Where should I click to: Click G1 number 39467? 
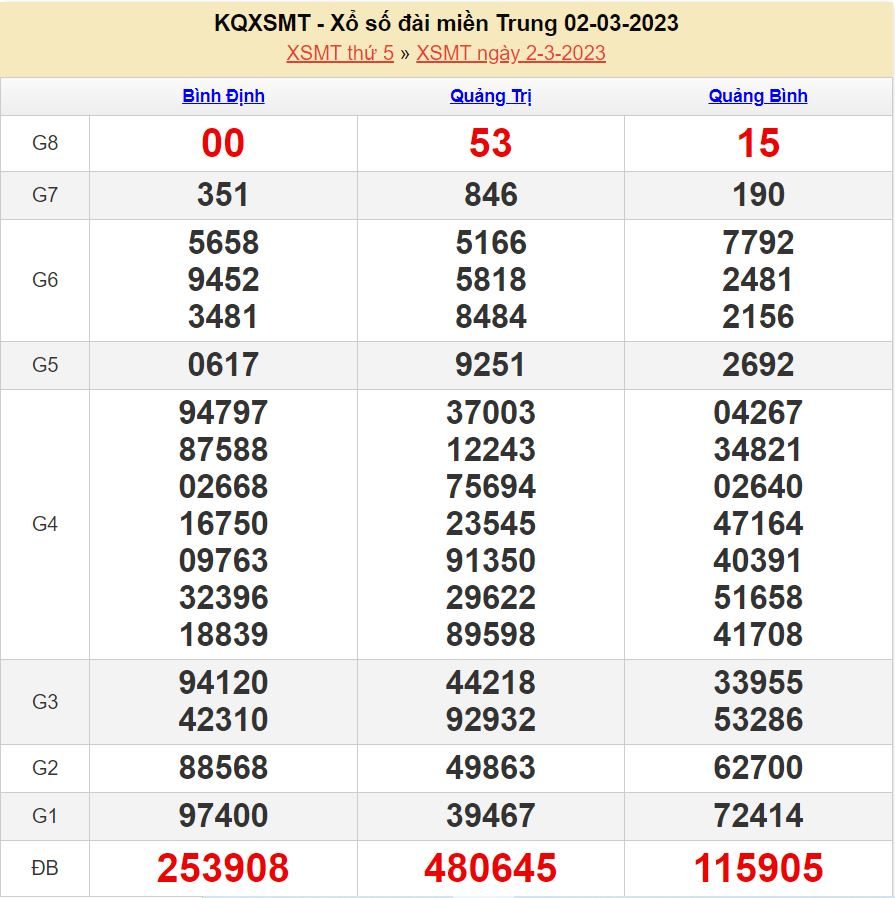click(x=491, y=816)
